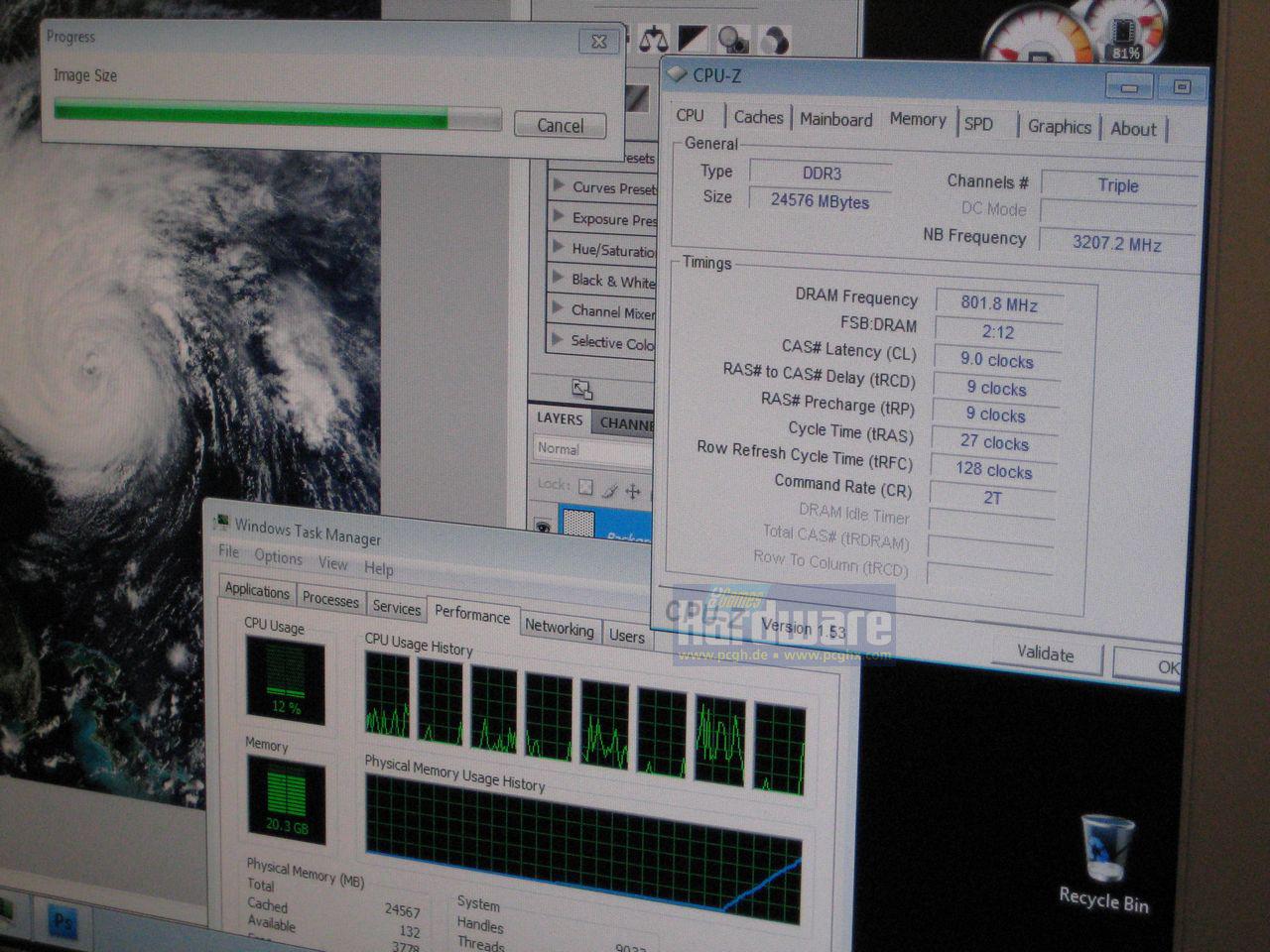Click the expanded view icon below presets
1270x952 pixels.
point(582,389)
